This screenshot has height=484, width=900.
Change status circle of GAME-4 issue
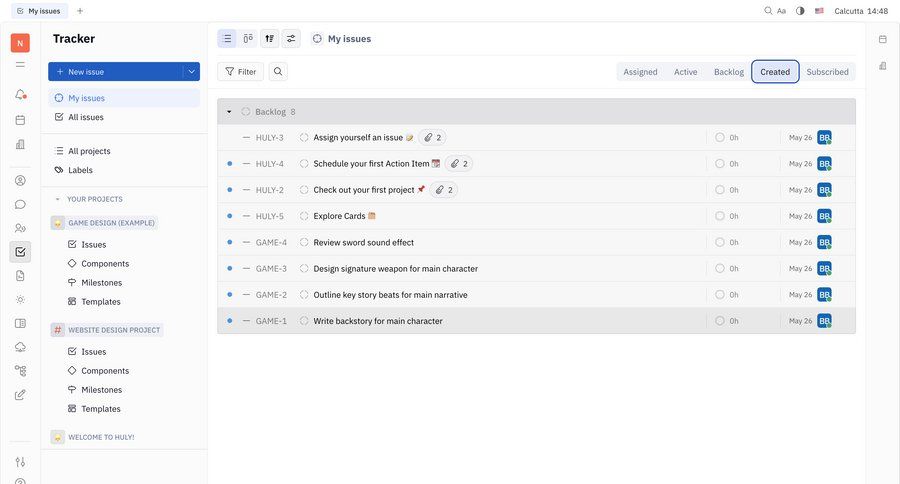pos(304,242)
